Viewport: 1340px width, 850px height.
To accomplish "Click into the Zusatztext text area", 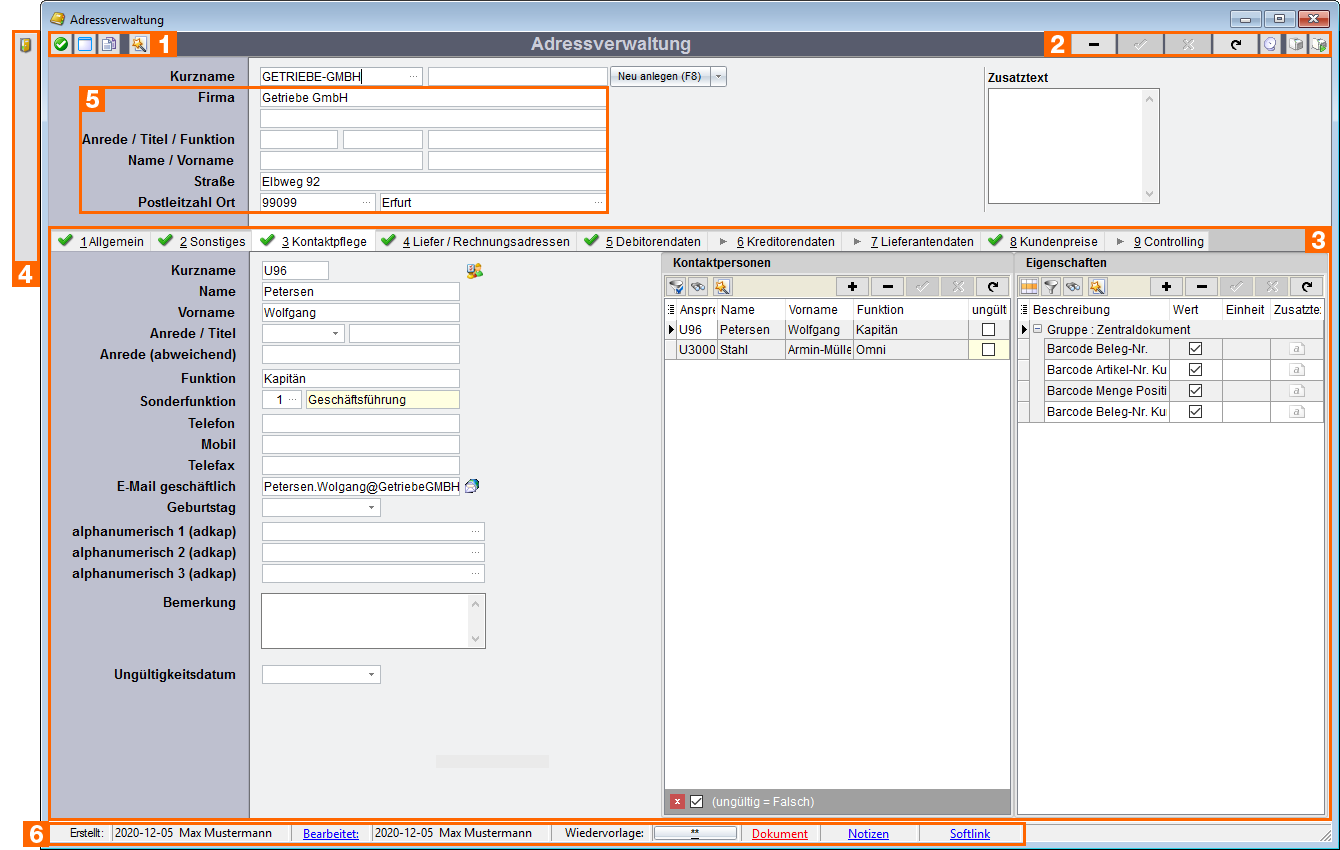I will pos(1073,146).
